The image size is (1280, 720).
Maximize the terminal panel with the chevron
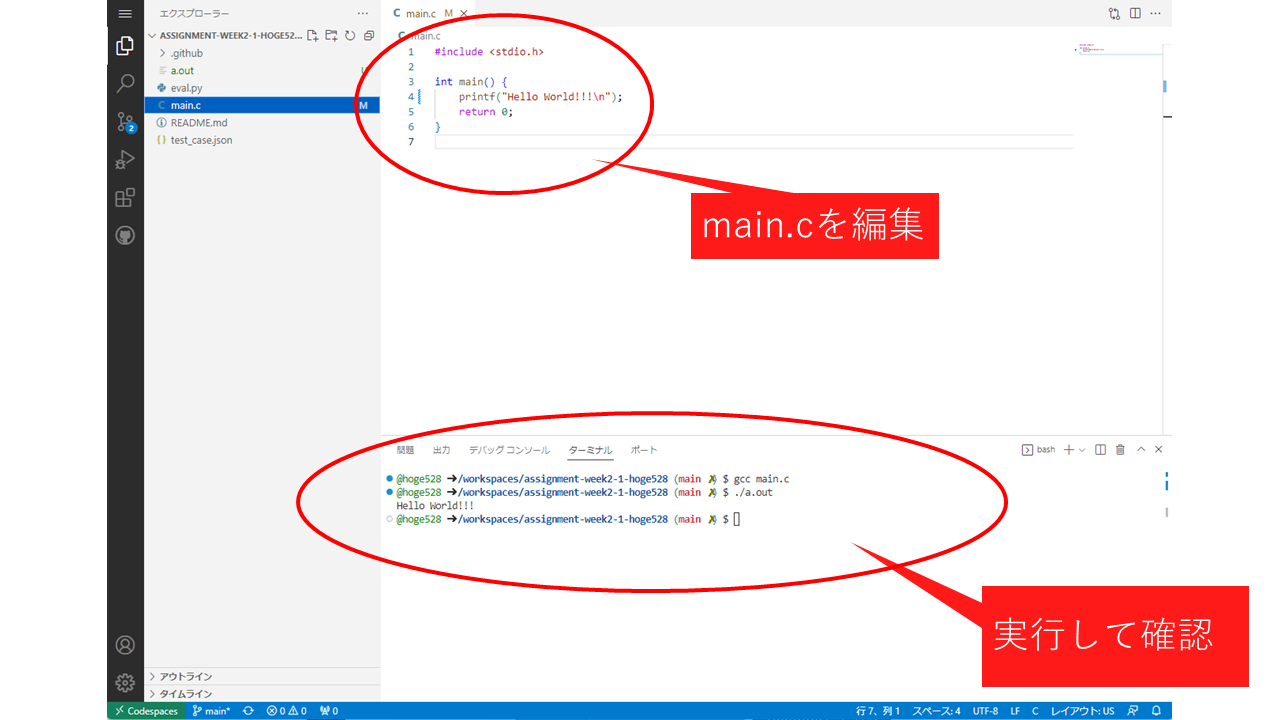tap(1141, 450)
